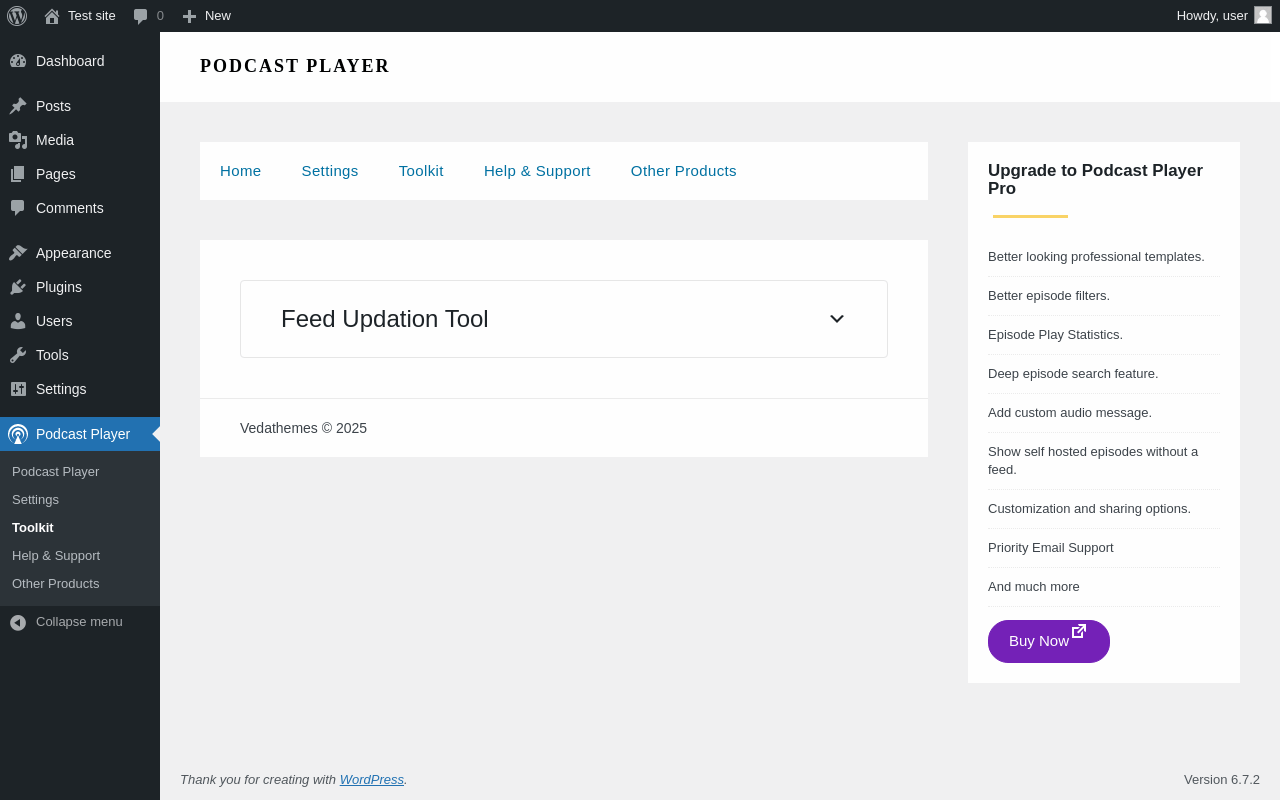This screenshot has width=1280, height=800.
Task: Open the Media menu label
Action: click(55, 140)
